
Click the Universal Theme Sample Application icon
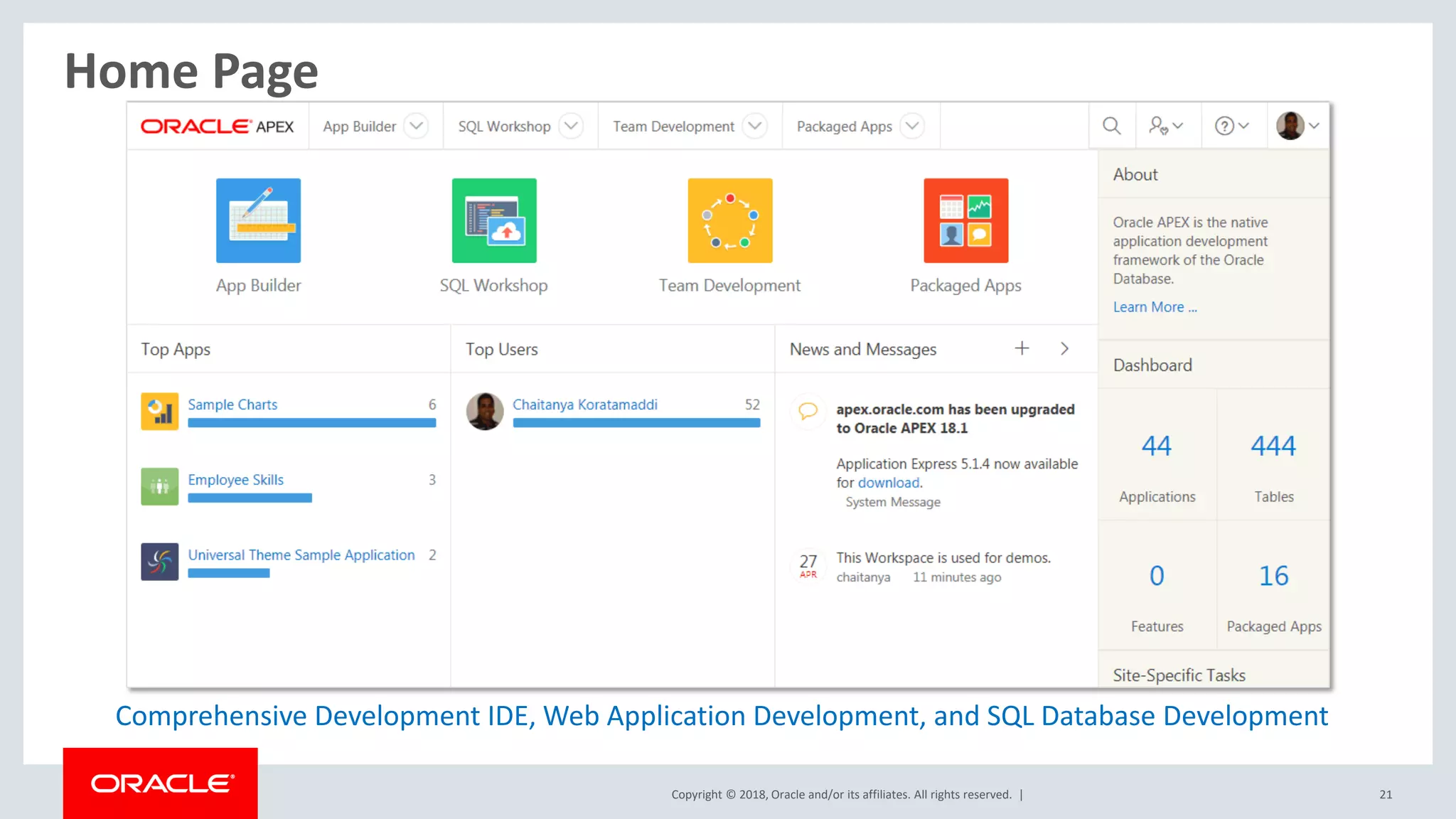tap(159, 562)
